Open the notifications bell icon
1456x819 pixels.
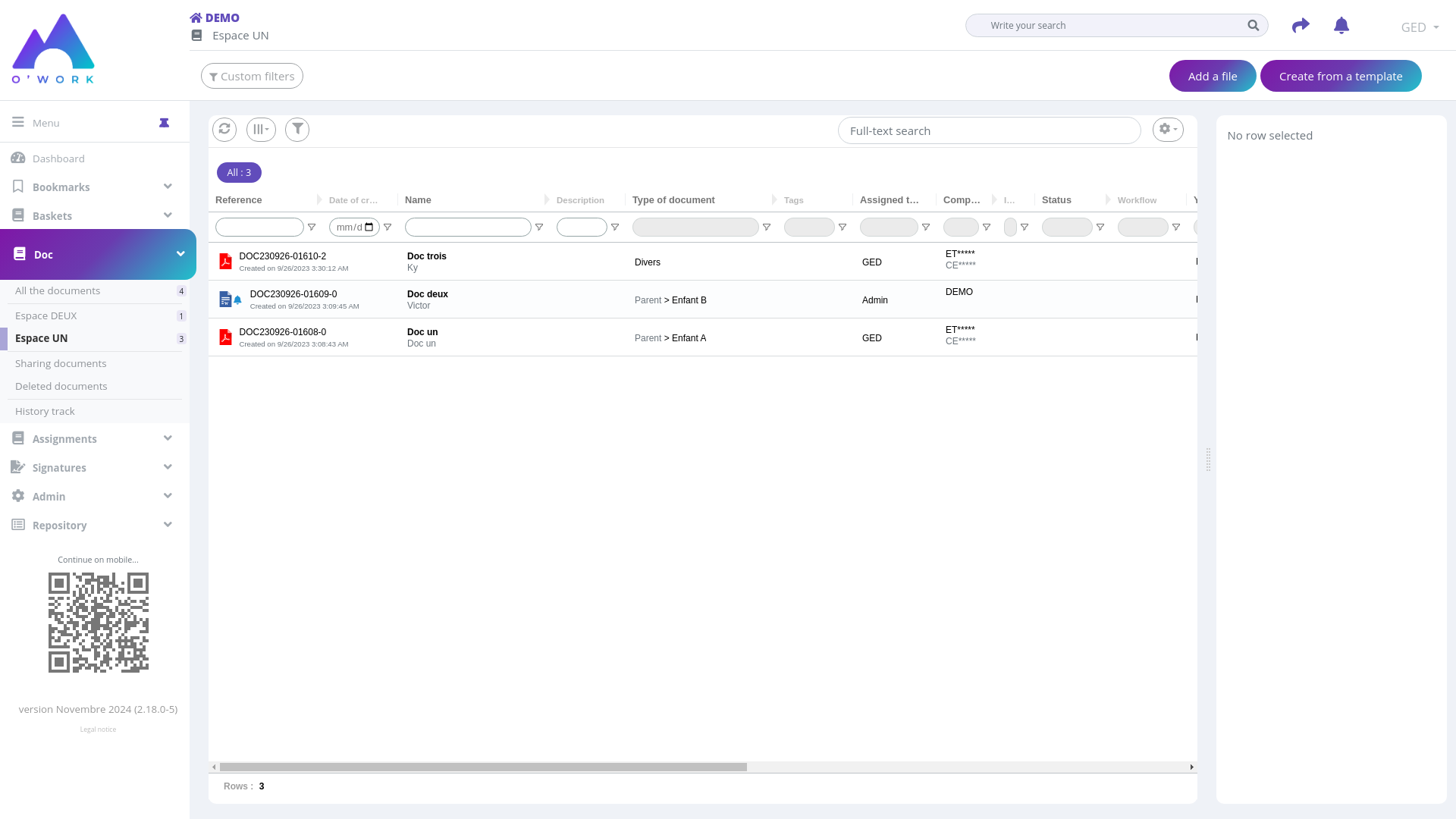[1341, 26]
